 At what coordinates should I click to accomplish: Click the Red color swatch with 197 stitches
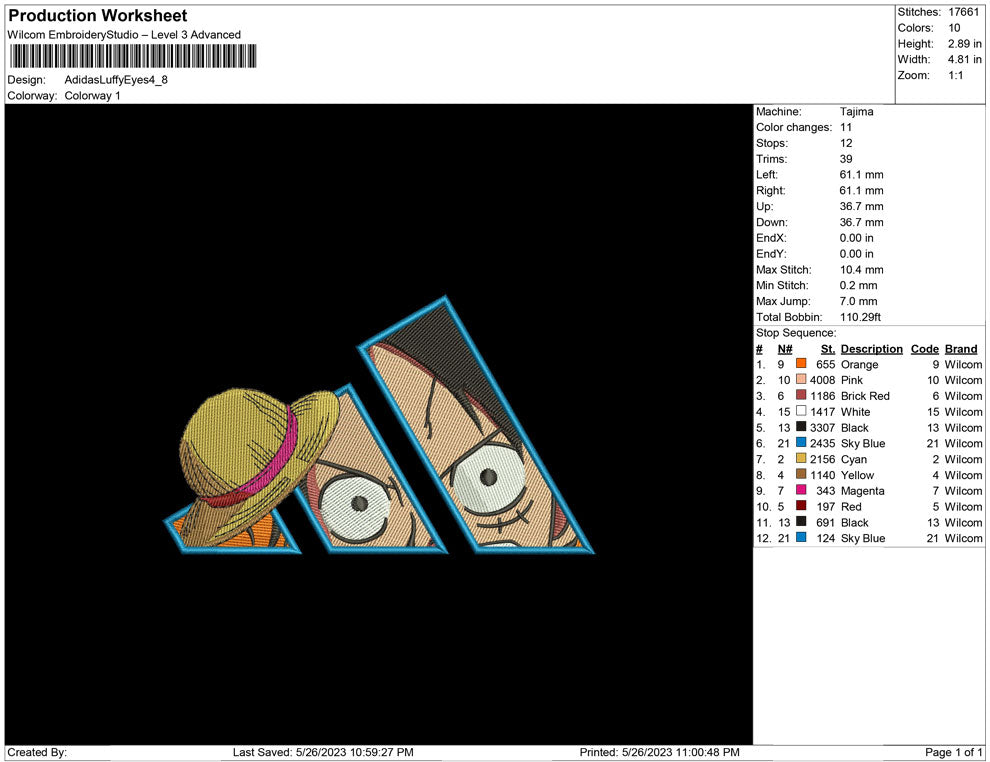coord(801,506)
